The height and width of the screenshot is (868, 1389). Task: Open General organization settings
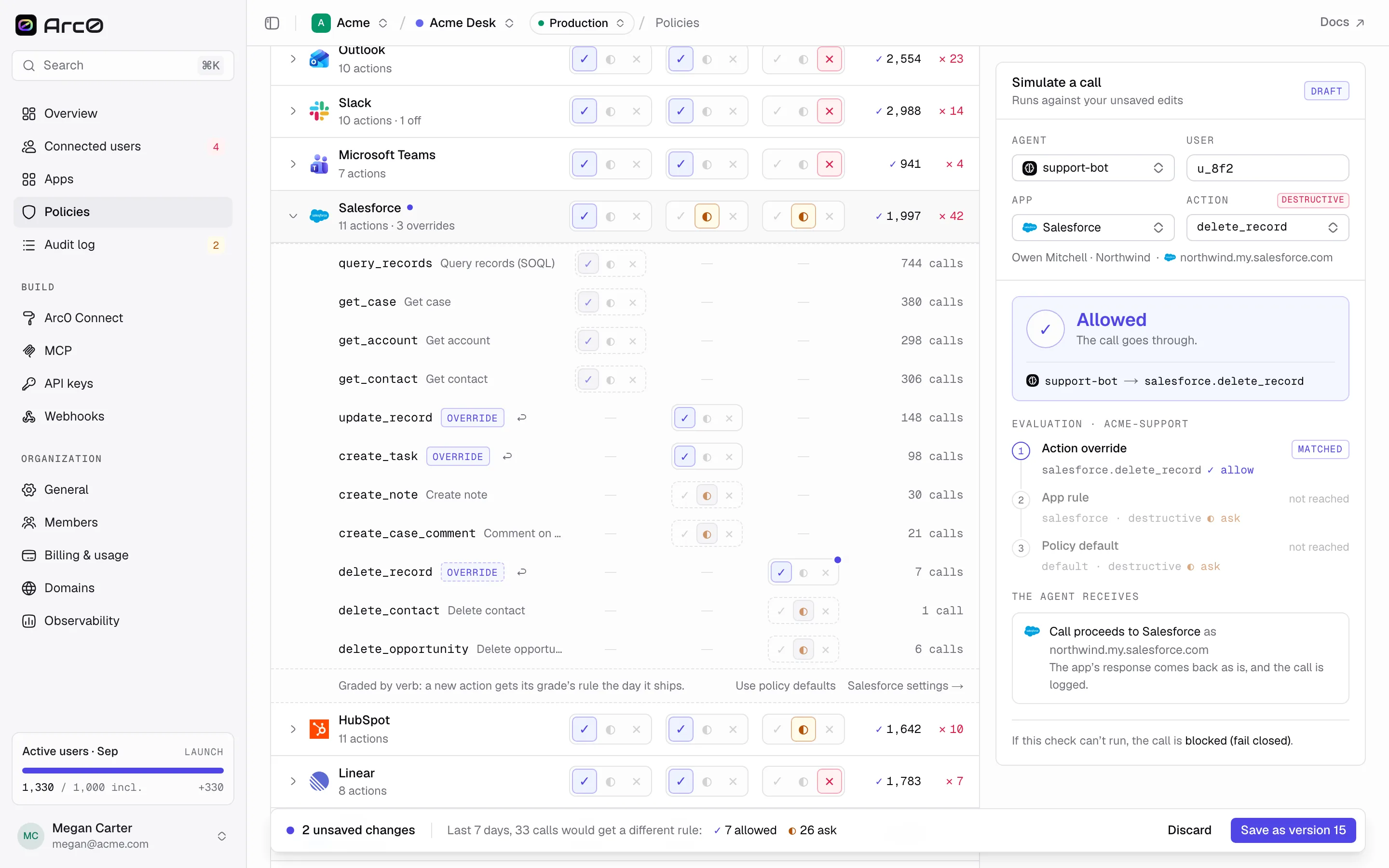pyautogui.click(x=123, y=489)
